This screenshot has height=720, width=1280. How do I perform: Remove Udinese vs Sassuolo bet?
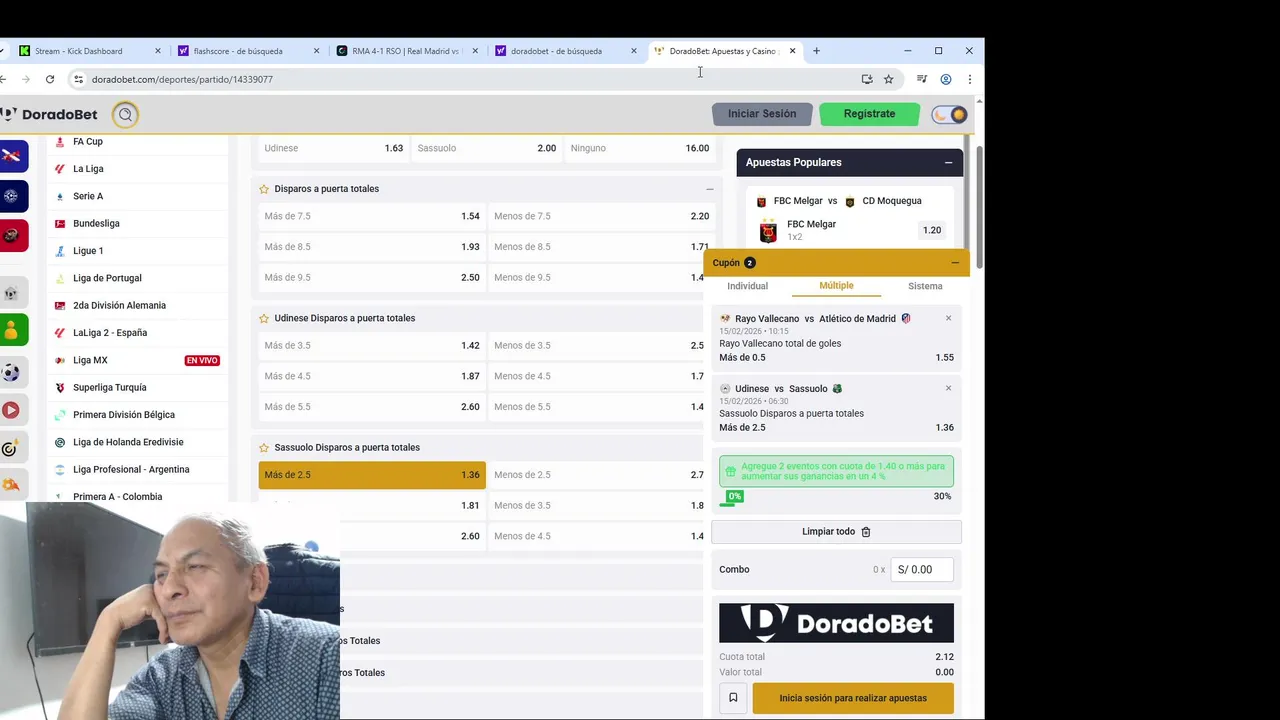click(x=948, y=388)
